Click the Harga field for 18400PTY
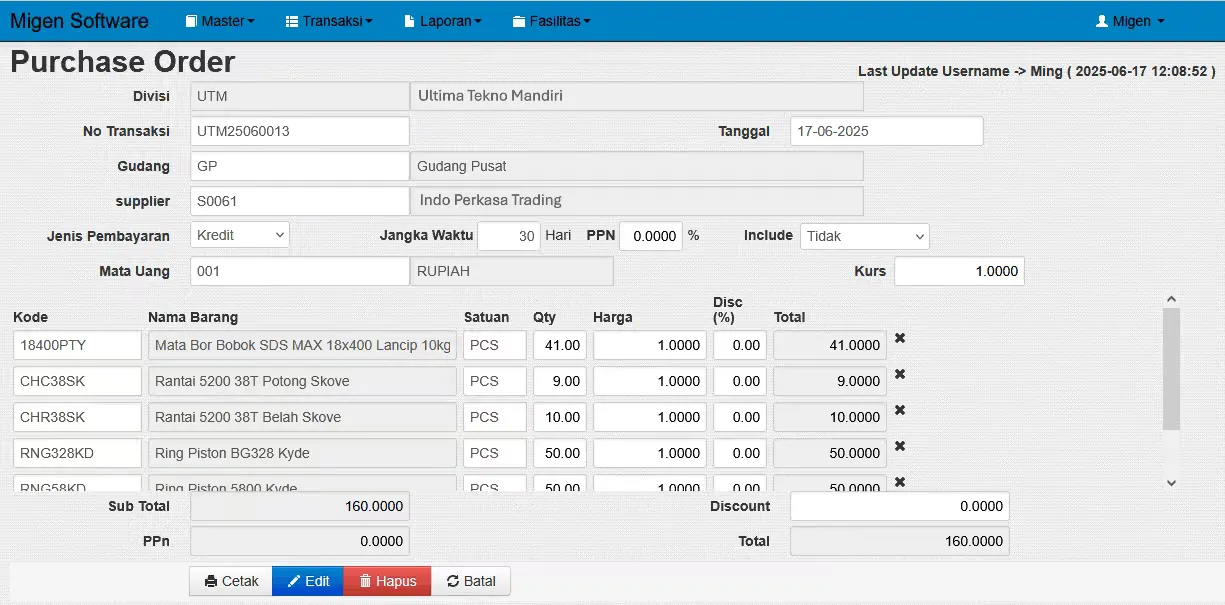The width and height of the screenshot is (1225, 605). point(650,345)
